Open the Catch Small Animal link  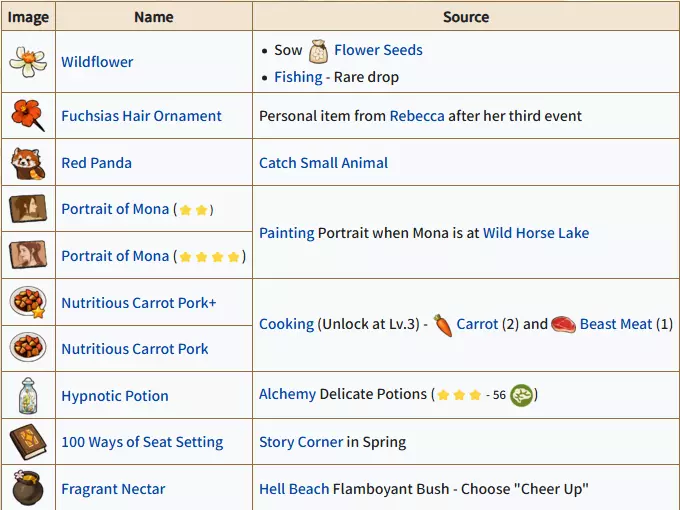coord(323,163)
